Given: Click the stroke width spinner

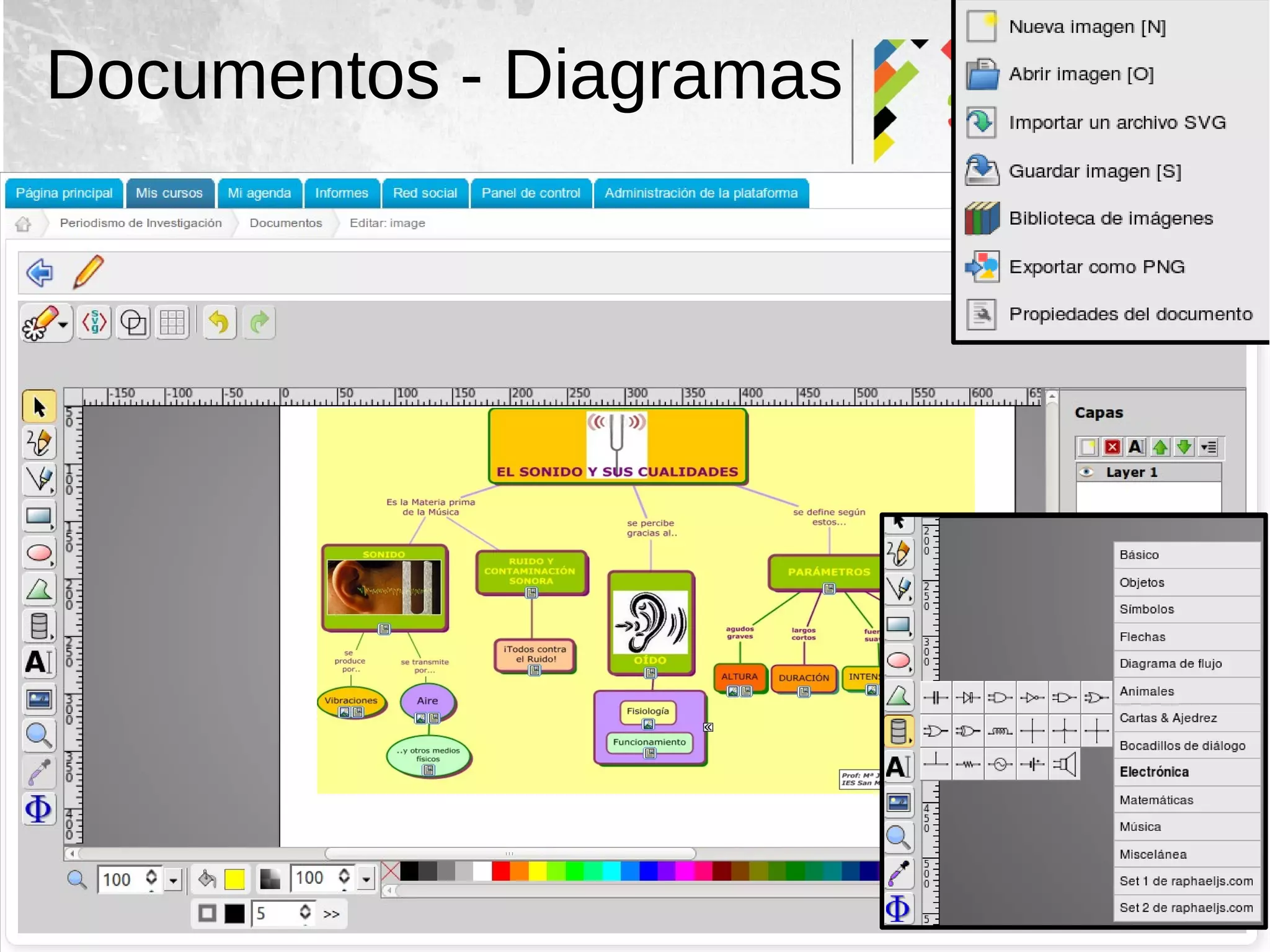Looking at the screenshot, I should (304, 913).
